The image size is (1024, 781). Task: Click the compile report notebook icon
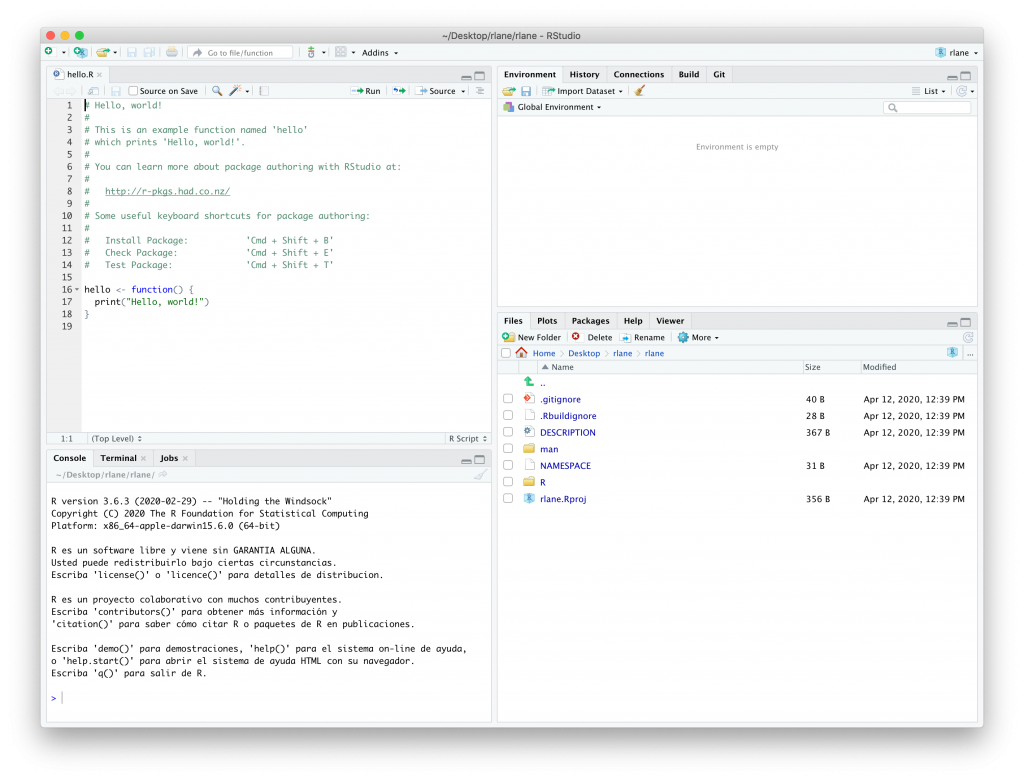(x=264, y=91)
